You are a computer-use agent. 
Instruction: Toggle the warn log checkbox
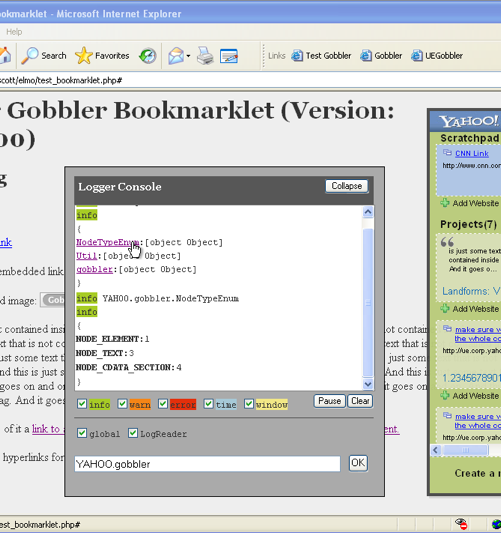[122, 404]
